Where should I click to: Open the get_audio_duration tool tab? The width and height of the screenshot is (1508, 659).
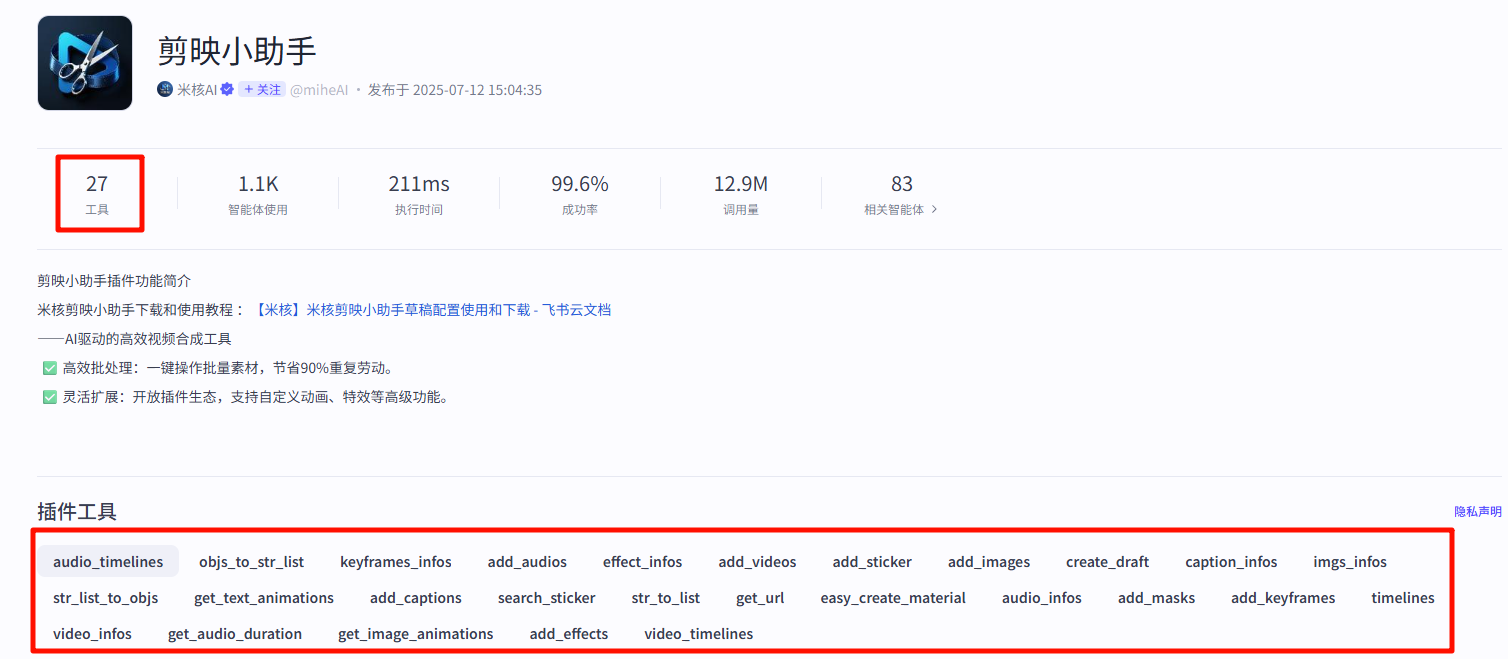[234, 634]
